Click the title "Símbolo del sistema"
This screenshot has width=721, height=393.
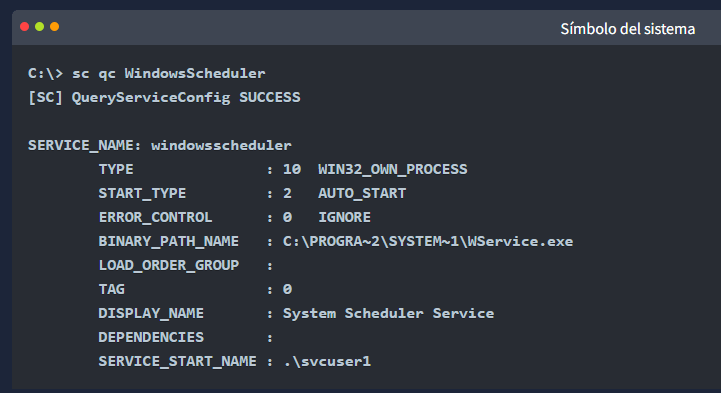pos(627,29)
